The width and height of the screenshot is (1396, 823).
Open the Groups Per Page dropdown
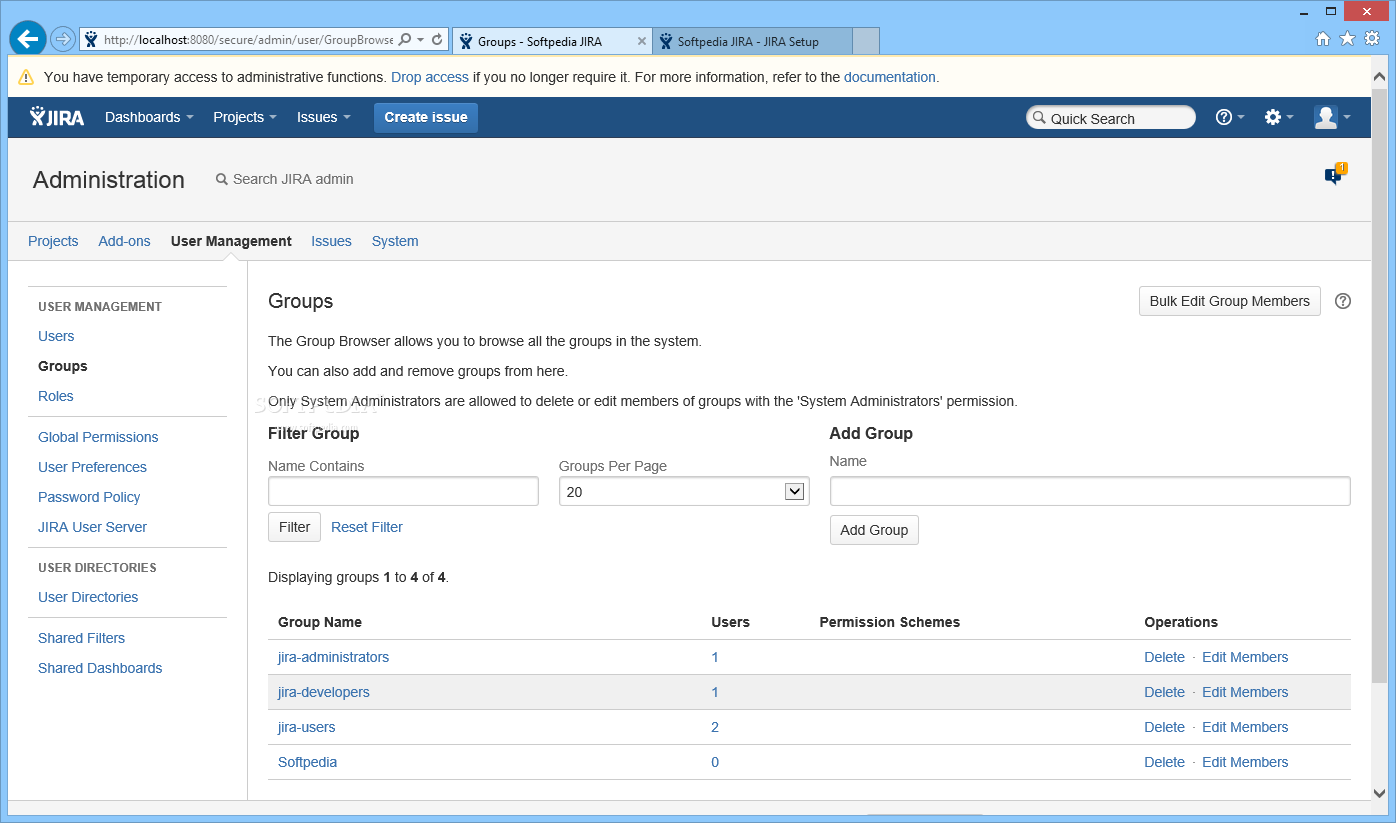tap(684, 491)
